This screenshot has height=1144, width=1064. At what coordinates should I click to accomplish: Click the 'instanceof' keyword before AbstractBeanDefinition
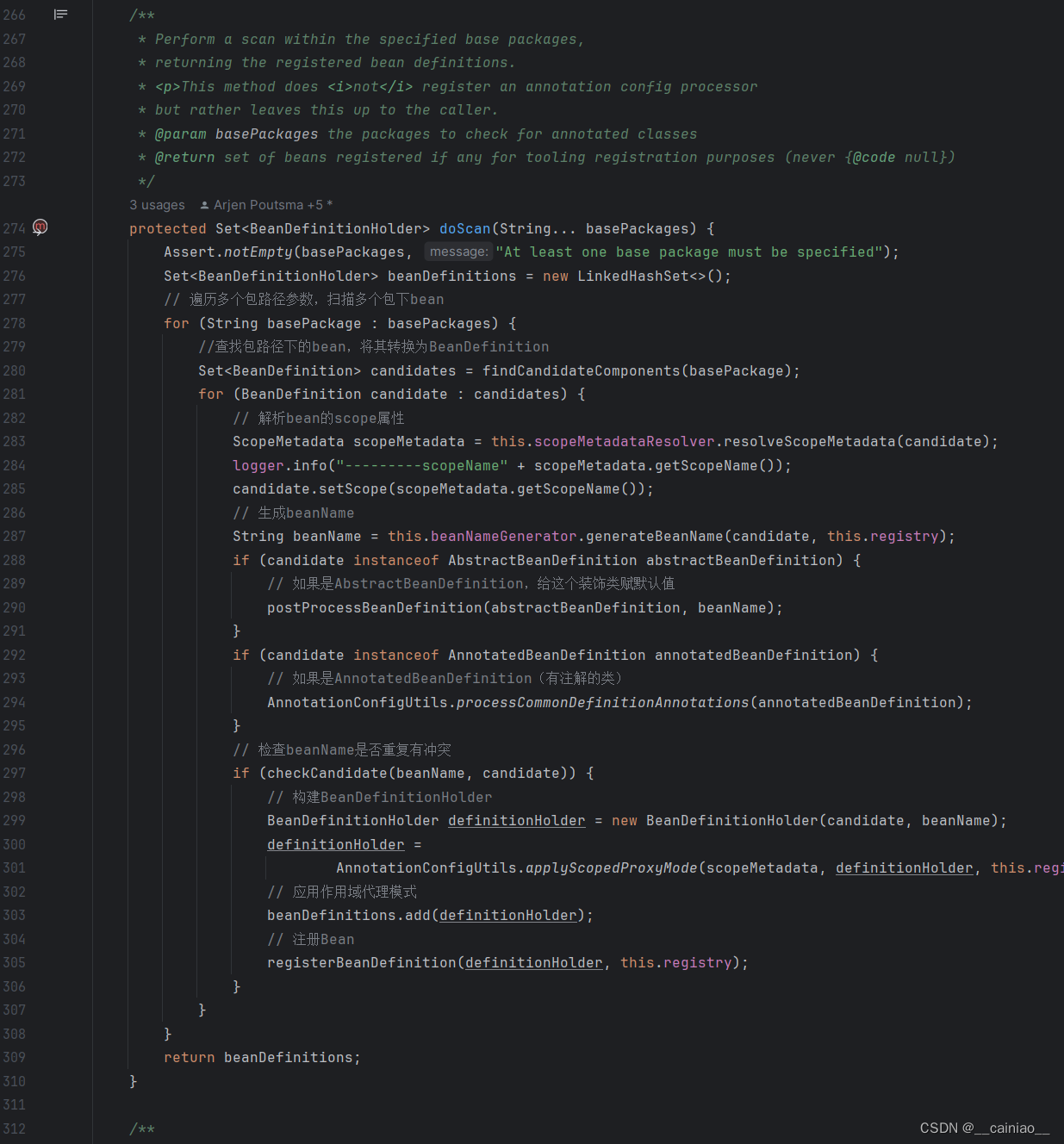[x=396, y=560]
